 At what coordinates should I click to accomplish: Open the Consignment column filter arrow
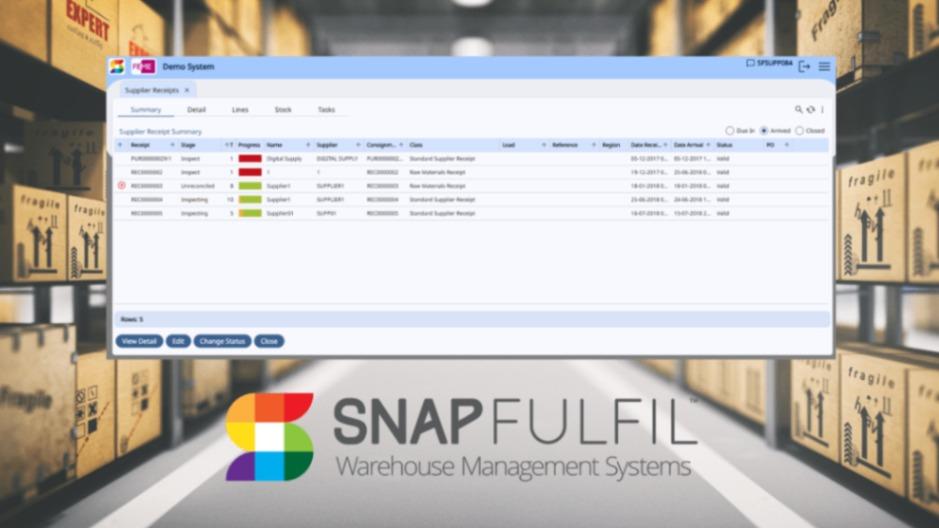point(401,145)
